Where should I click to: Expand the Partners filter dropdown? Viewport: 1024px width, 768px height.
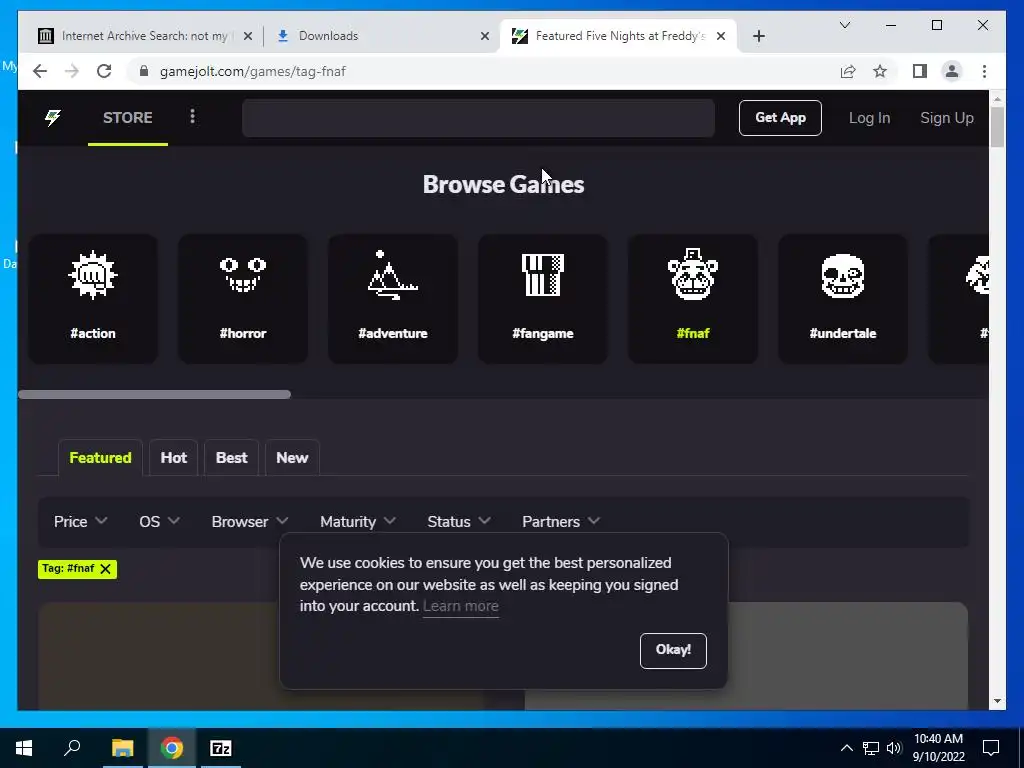(x=560, y=522)
